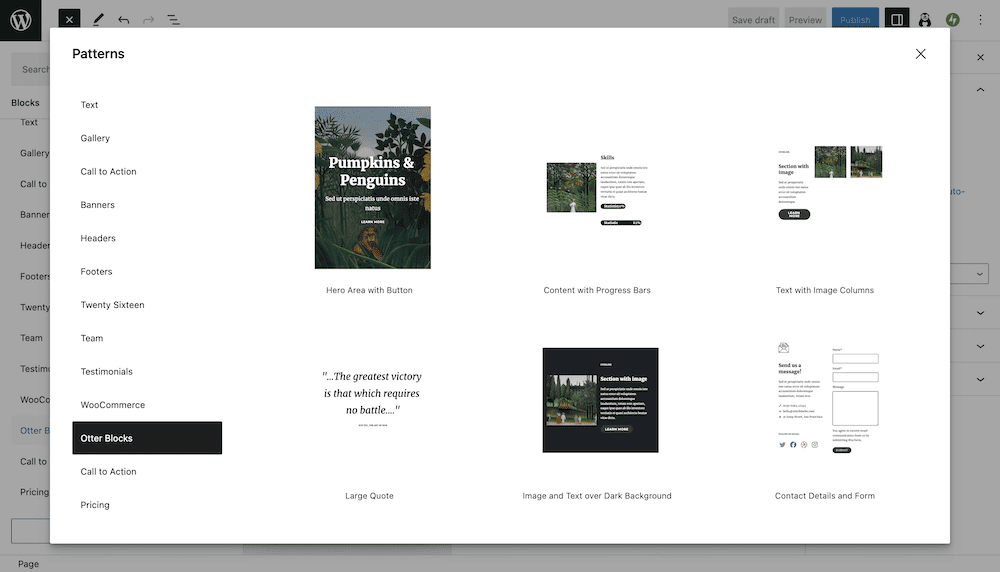Select the Team pattern category
Screen dimensions: 1000x572
pyautogui.click(x=147, y=338)
